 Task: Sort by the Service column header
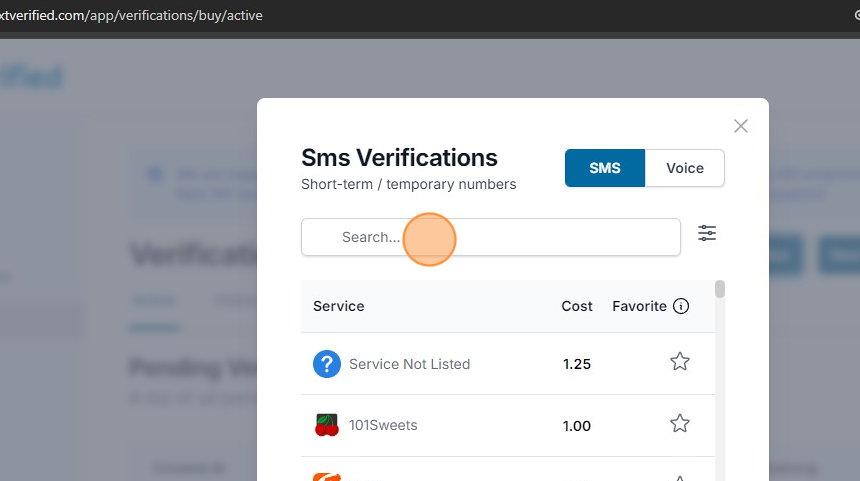339,306
